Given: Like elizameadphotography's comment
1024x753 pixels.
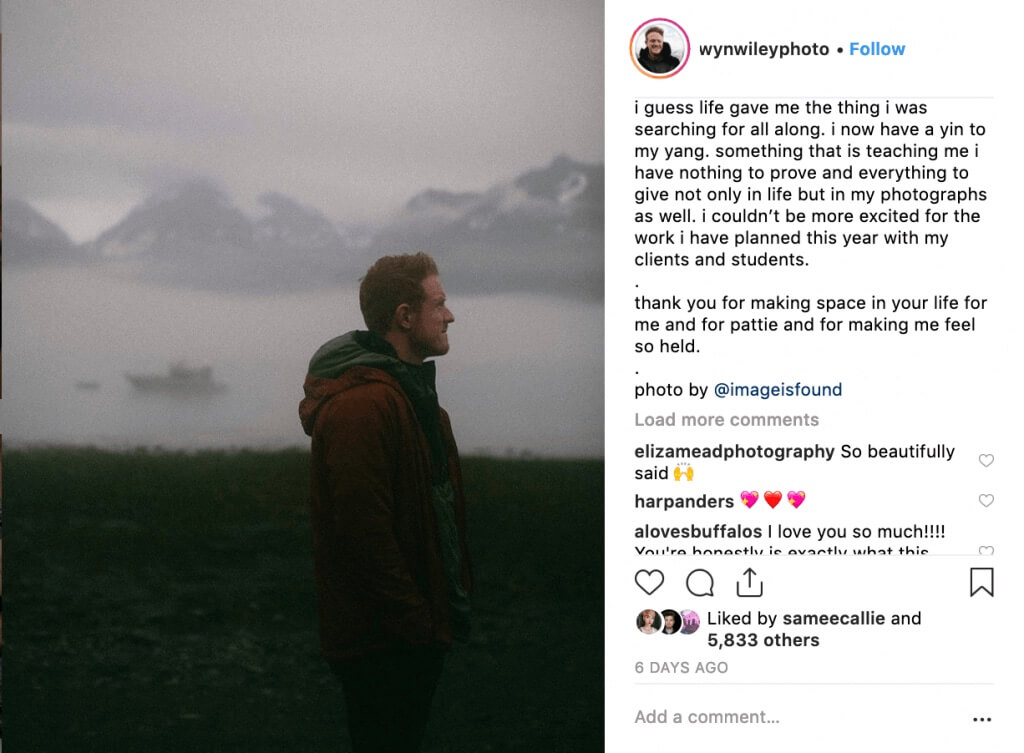Looking at the screenshot, I should click(986, 460).
